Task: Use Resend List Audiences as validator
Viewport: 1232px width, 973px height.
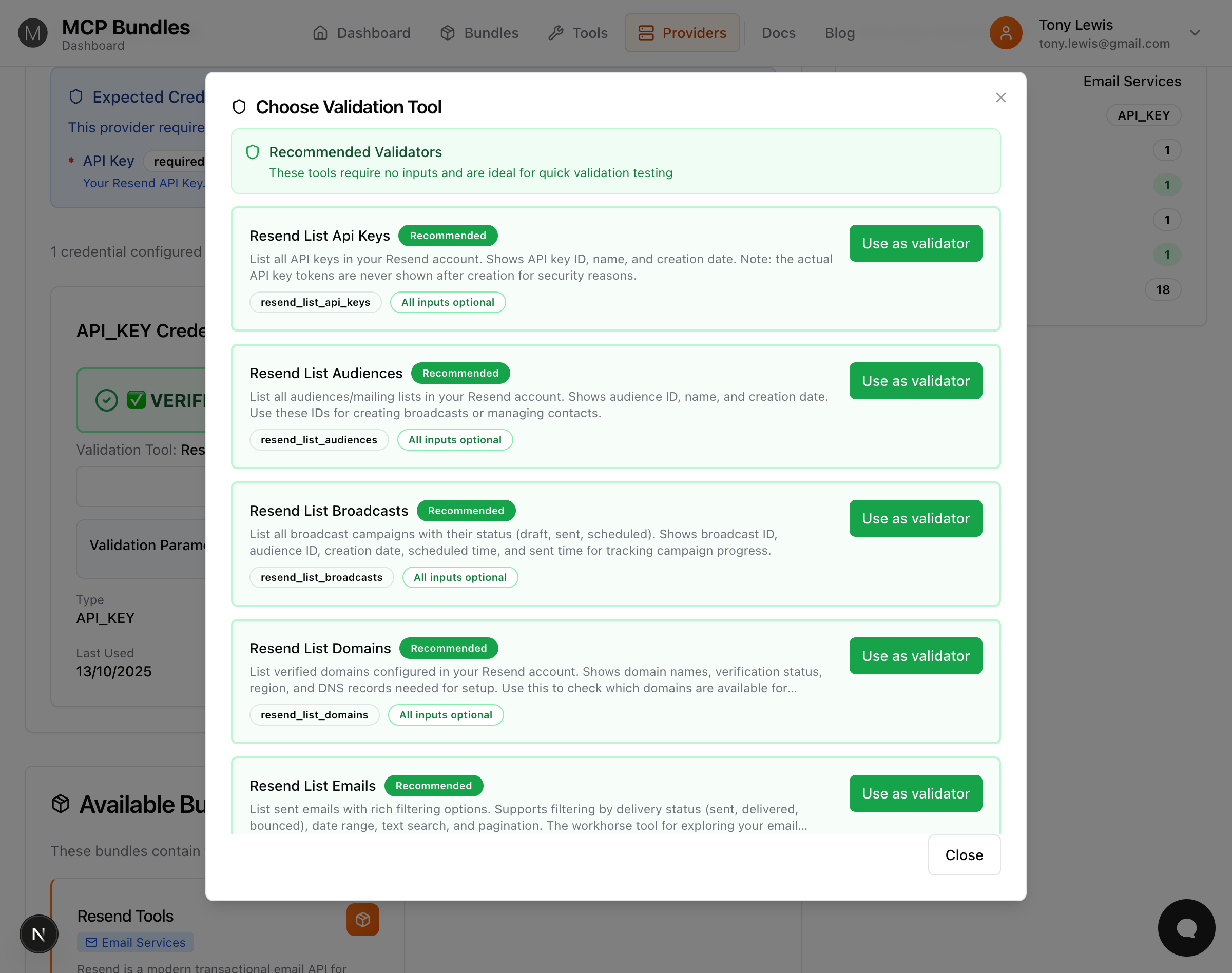Action: (915, 381)
